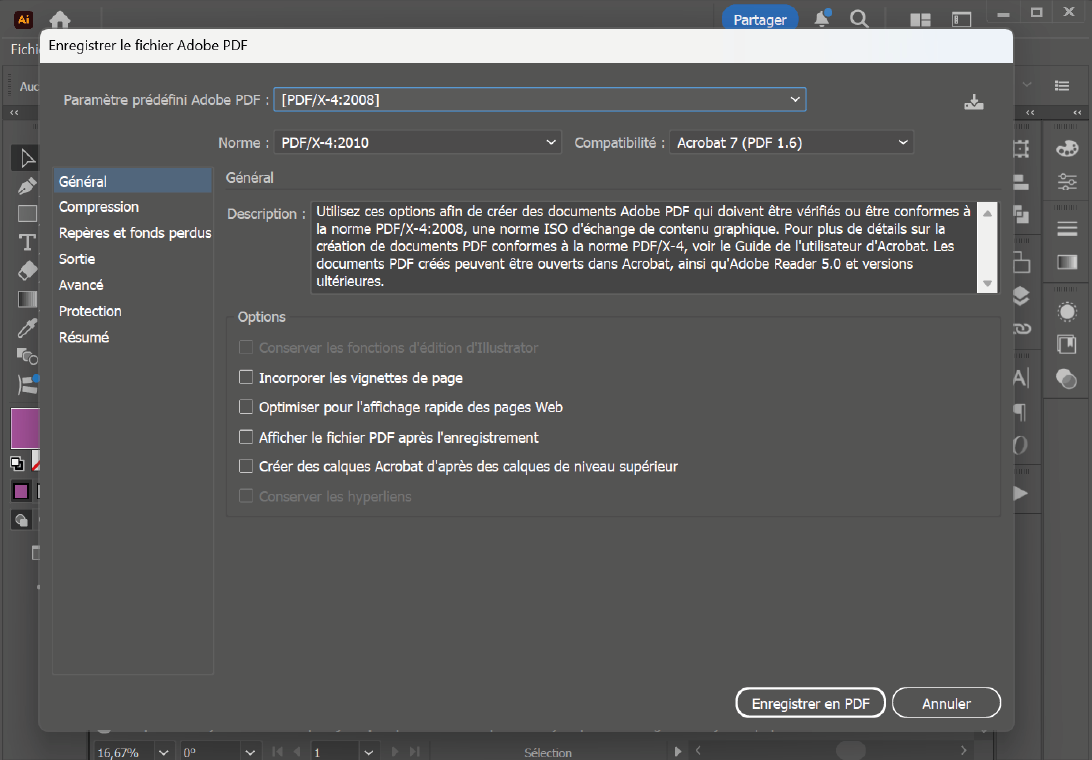The height and width of the screenshot is (760, 1092).
Task: Select the Pen tool
Action: coord(27,186)
